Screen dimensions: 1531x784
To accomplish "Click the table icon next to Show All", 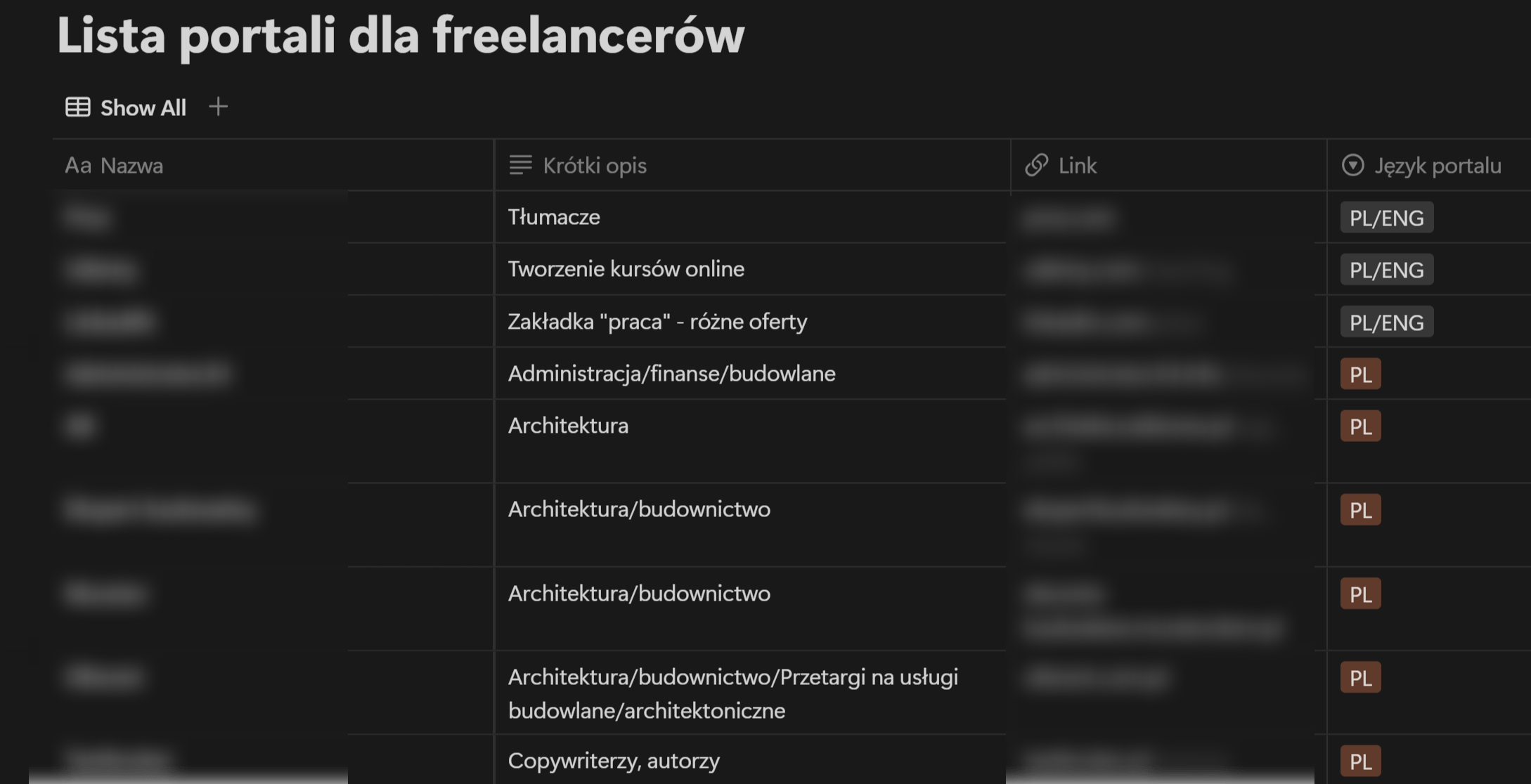I will (x=77, y=107).
